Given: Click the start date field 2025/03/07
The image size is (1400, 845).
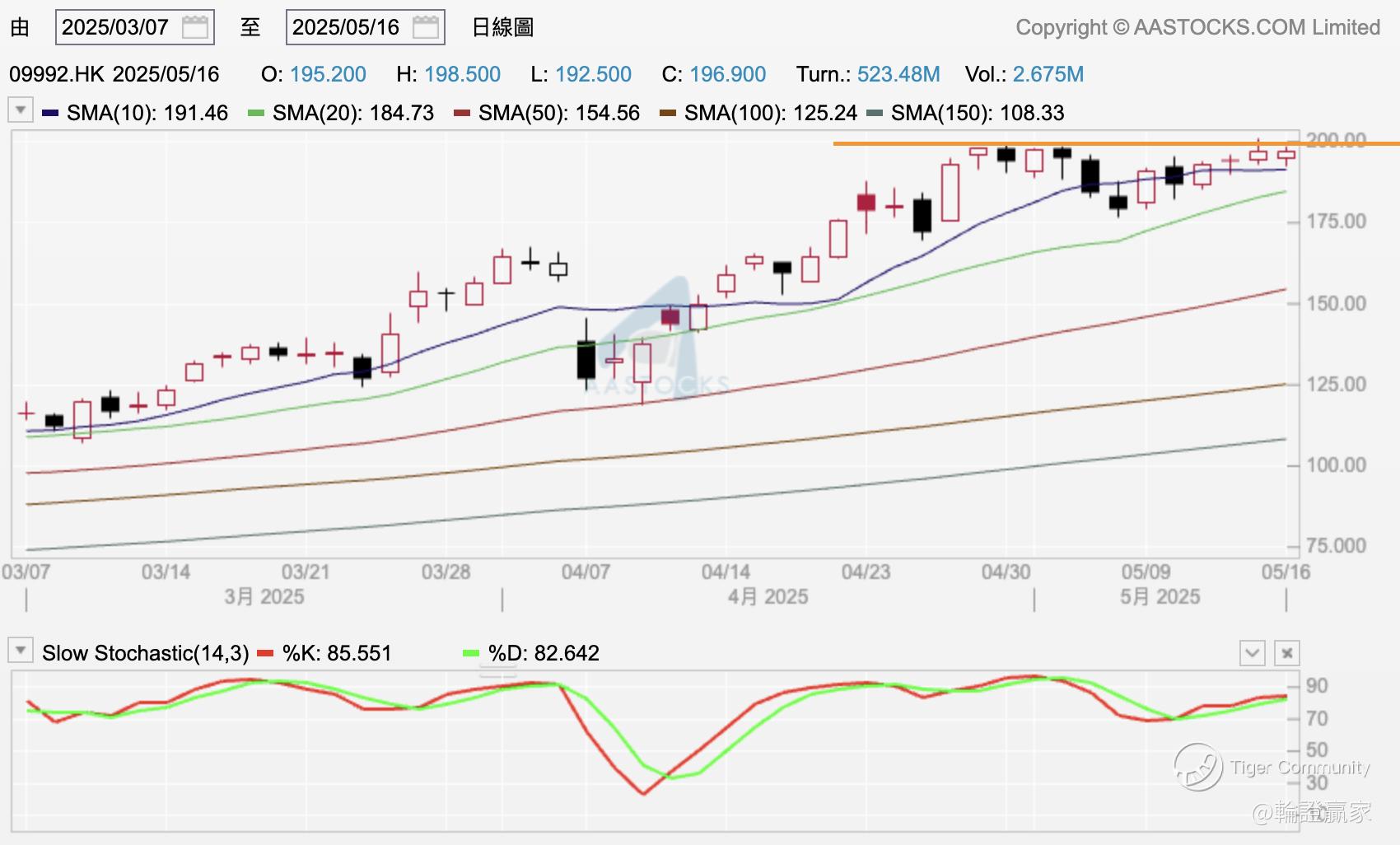Looking at the screenshot, I should click(x=135, y=27).
